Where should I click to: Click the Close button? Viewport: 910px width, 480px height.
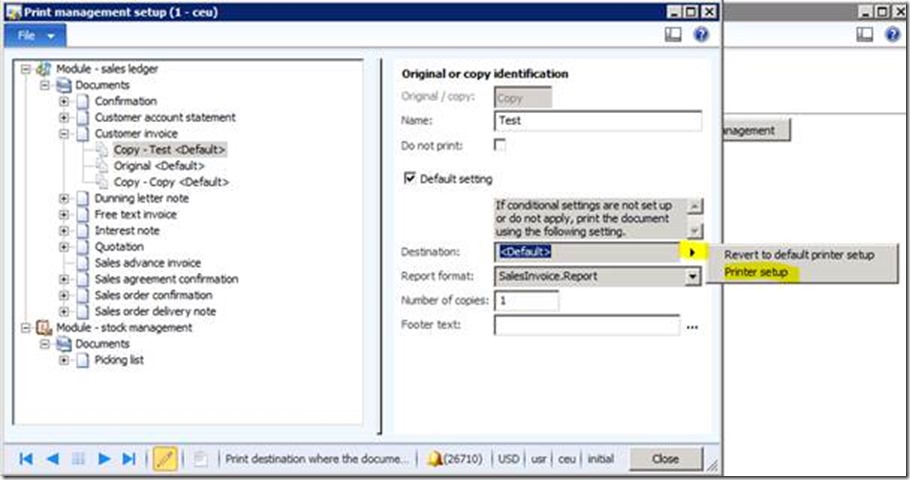pos(666,459)
